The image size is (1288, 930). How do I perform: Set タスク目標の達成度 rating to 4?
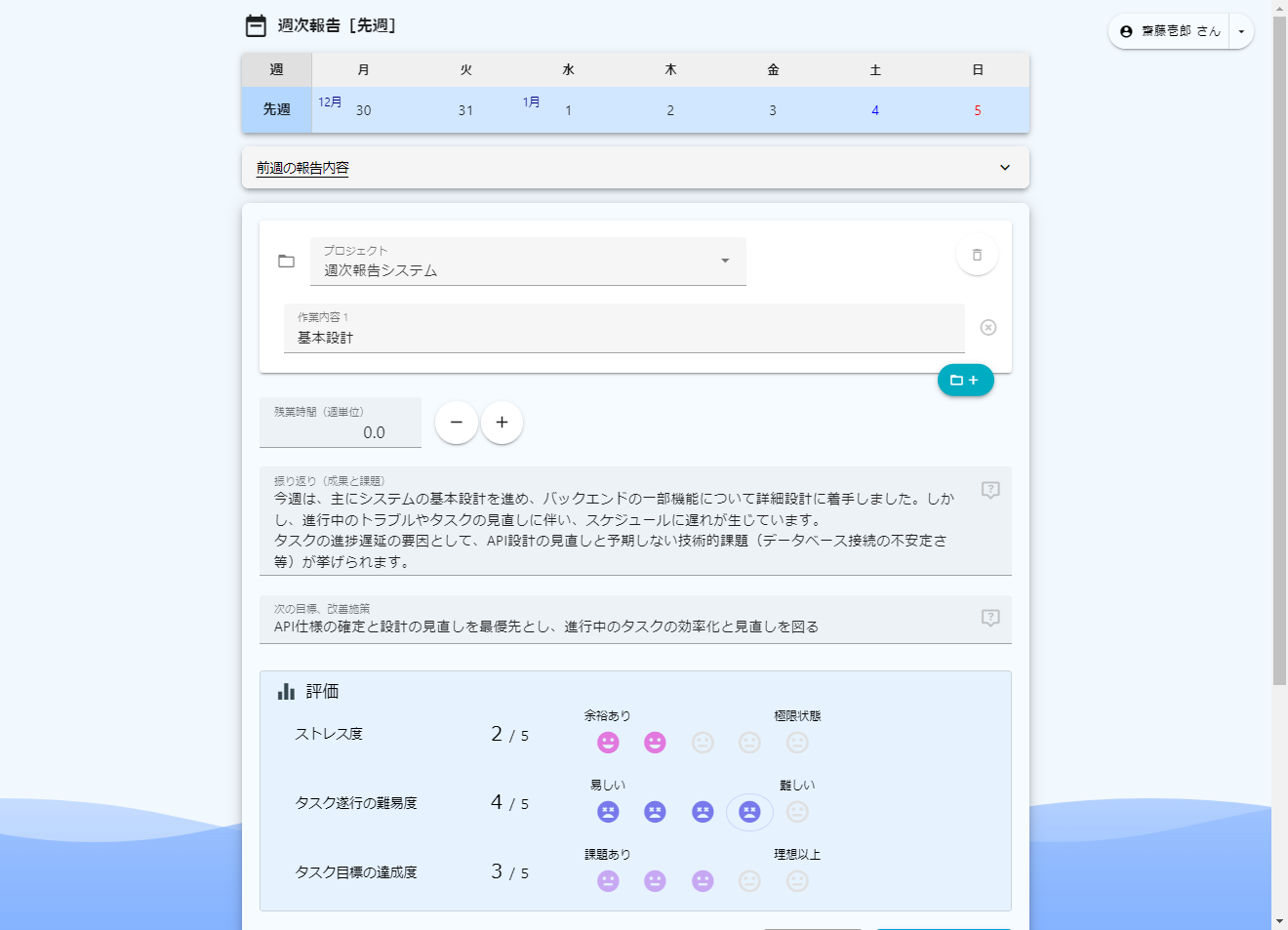[749, 881]
